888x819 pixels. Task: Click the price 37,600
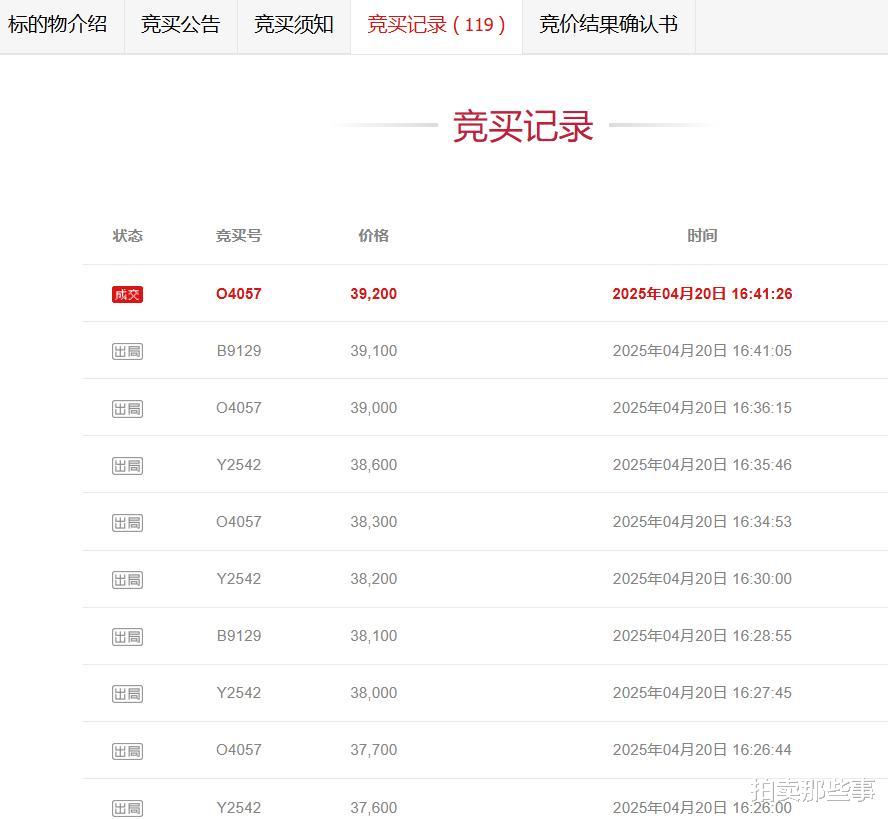374,808
